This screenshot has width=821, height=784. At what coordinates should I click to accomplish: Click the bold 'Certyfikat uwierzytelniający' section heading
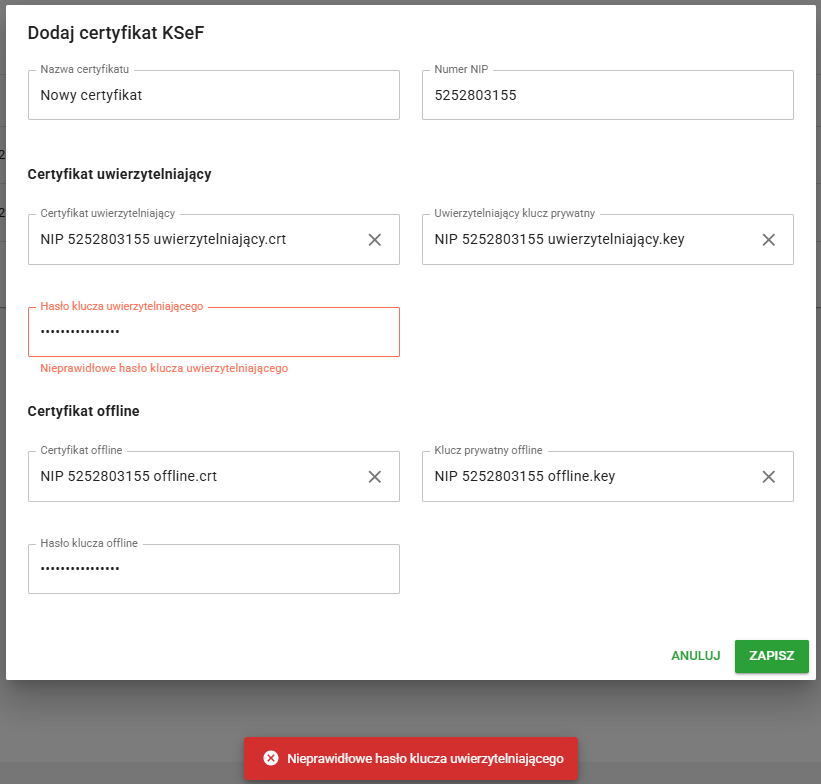pyautogui.click(x=119, y=174)
